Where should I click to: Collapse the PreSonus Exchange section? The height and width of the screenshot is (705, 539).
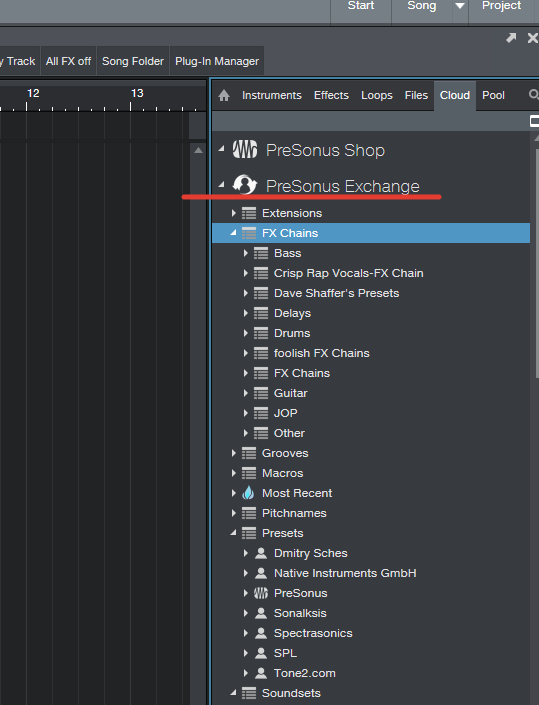click(x=221, y=184)
